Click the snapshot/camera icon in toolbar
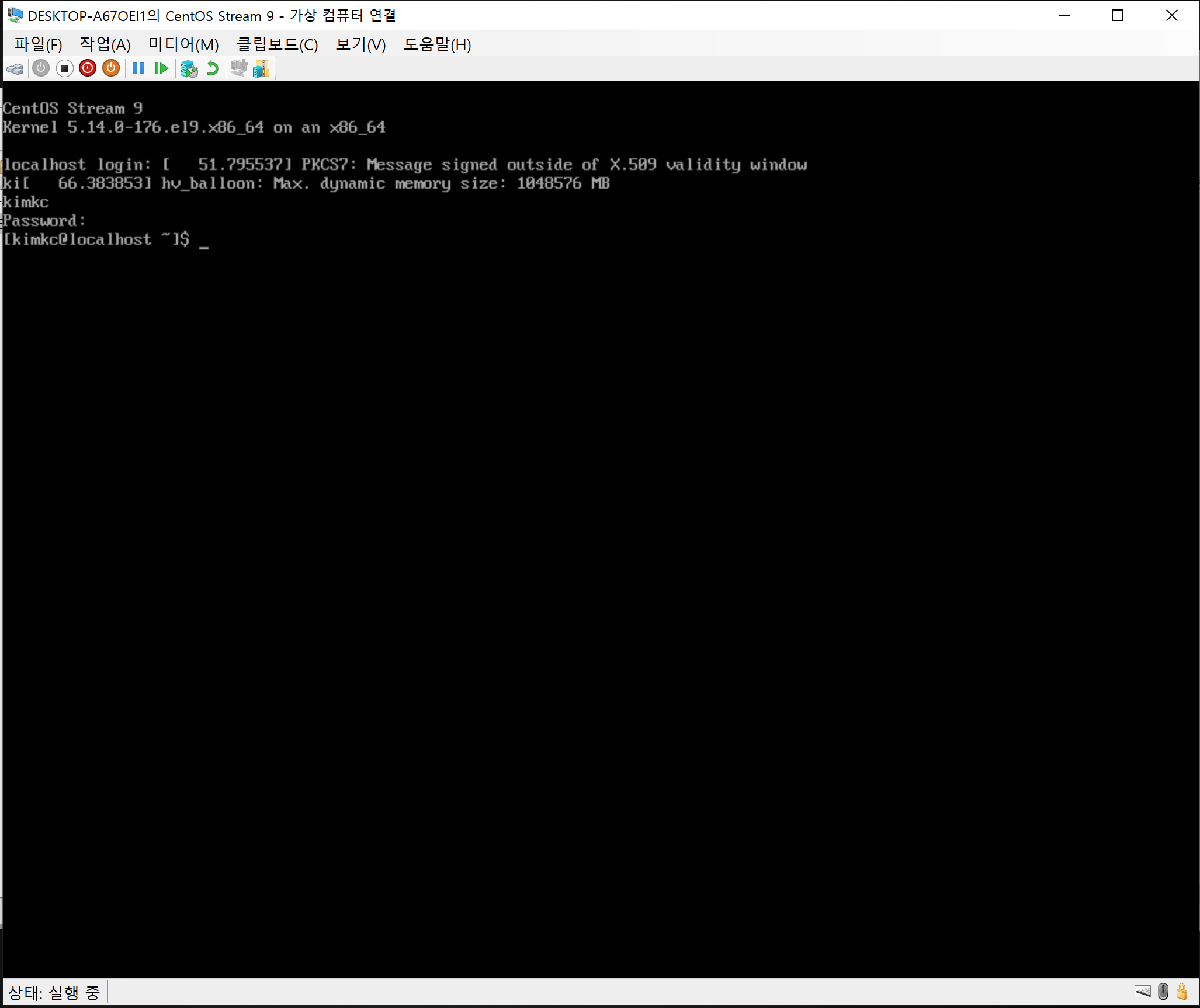The image size is (1200, 1008). pos(189,67)
